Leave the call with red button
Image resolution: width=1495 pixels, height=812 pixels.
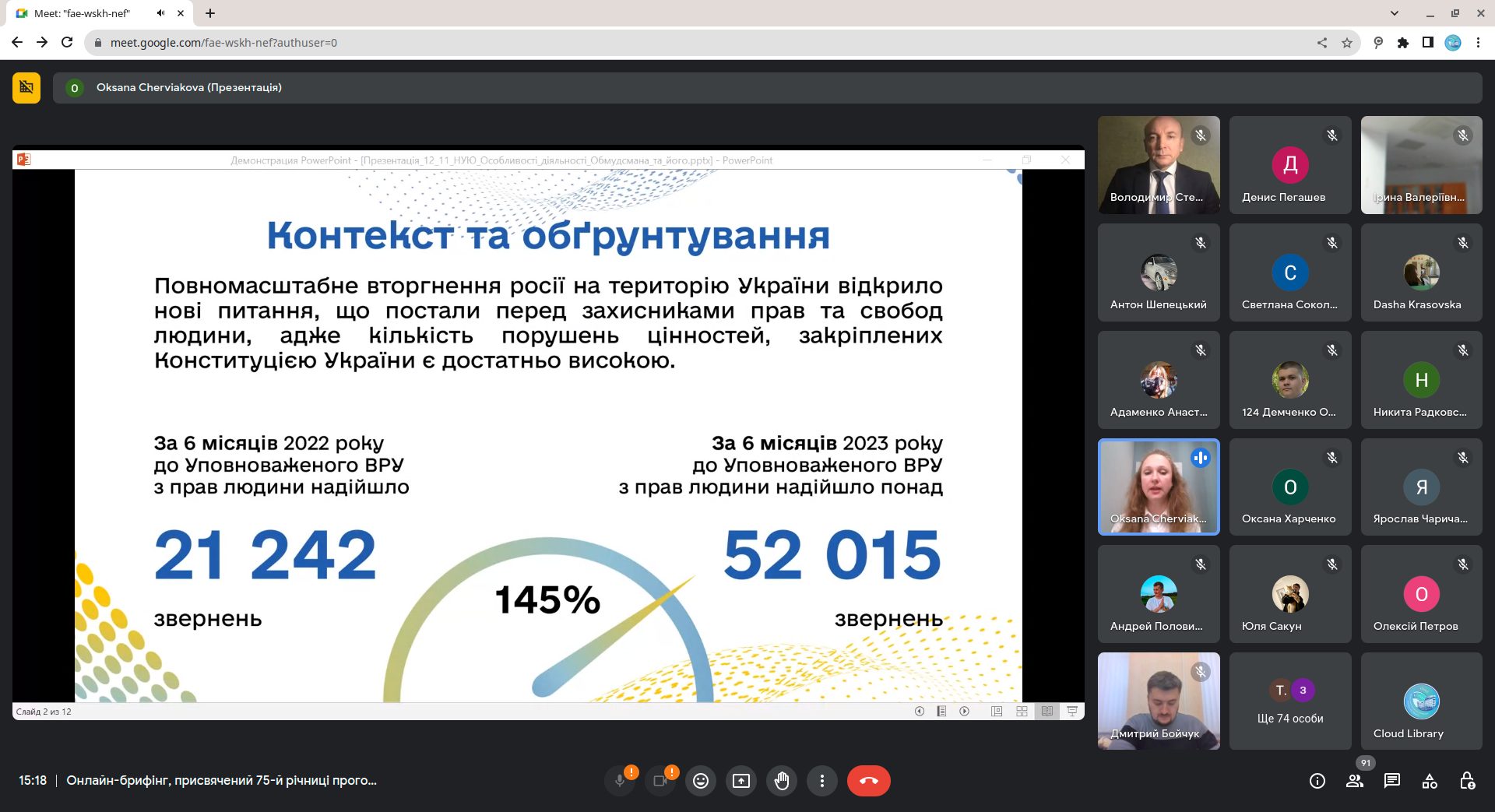coord(869,781)
